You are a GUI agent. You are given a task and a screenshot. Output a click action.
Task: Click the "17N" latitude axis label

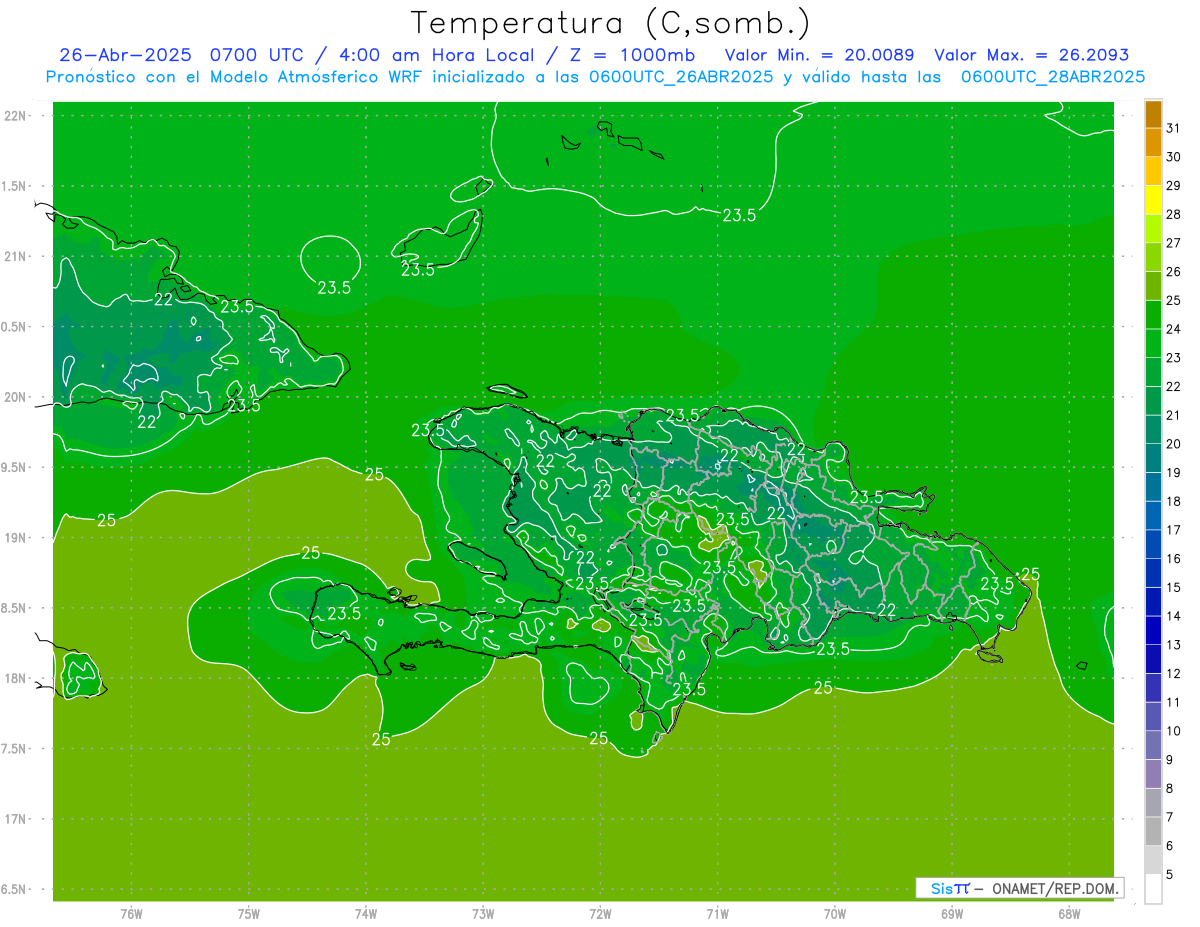tap(15, 820)
